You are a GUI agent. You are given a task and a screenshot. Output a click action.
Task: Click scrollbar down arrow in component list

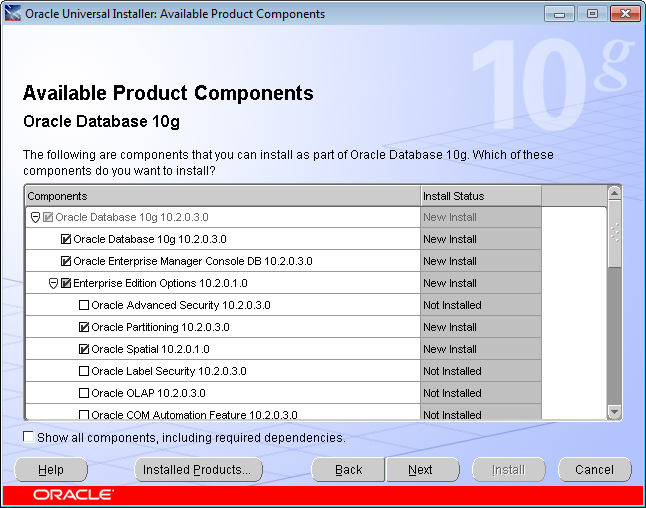(614, 412)
